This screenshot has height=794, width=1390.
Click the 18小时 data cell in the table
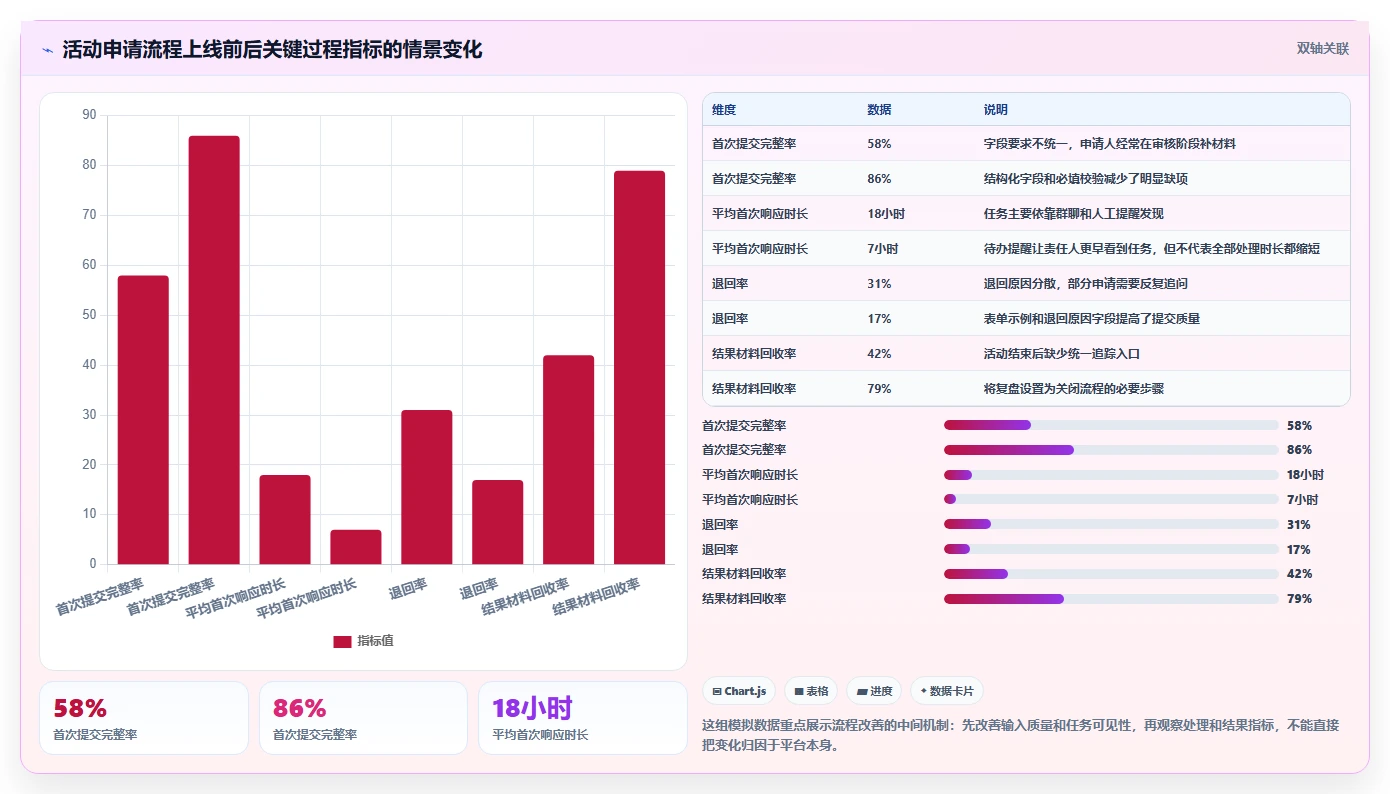click(886, 214)
